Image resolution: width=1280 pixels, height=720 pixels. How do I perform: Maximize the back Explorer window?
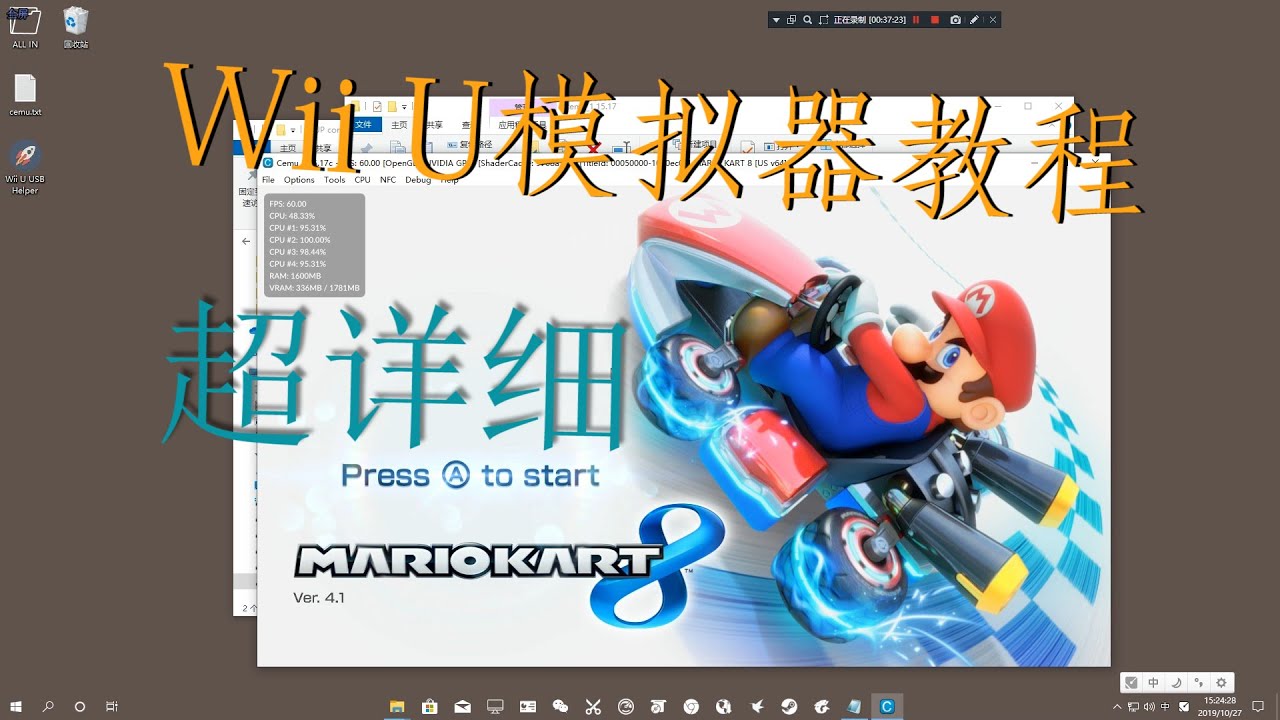pos(1027,106)
